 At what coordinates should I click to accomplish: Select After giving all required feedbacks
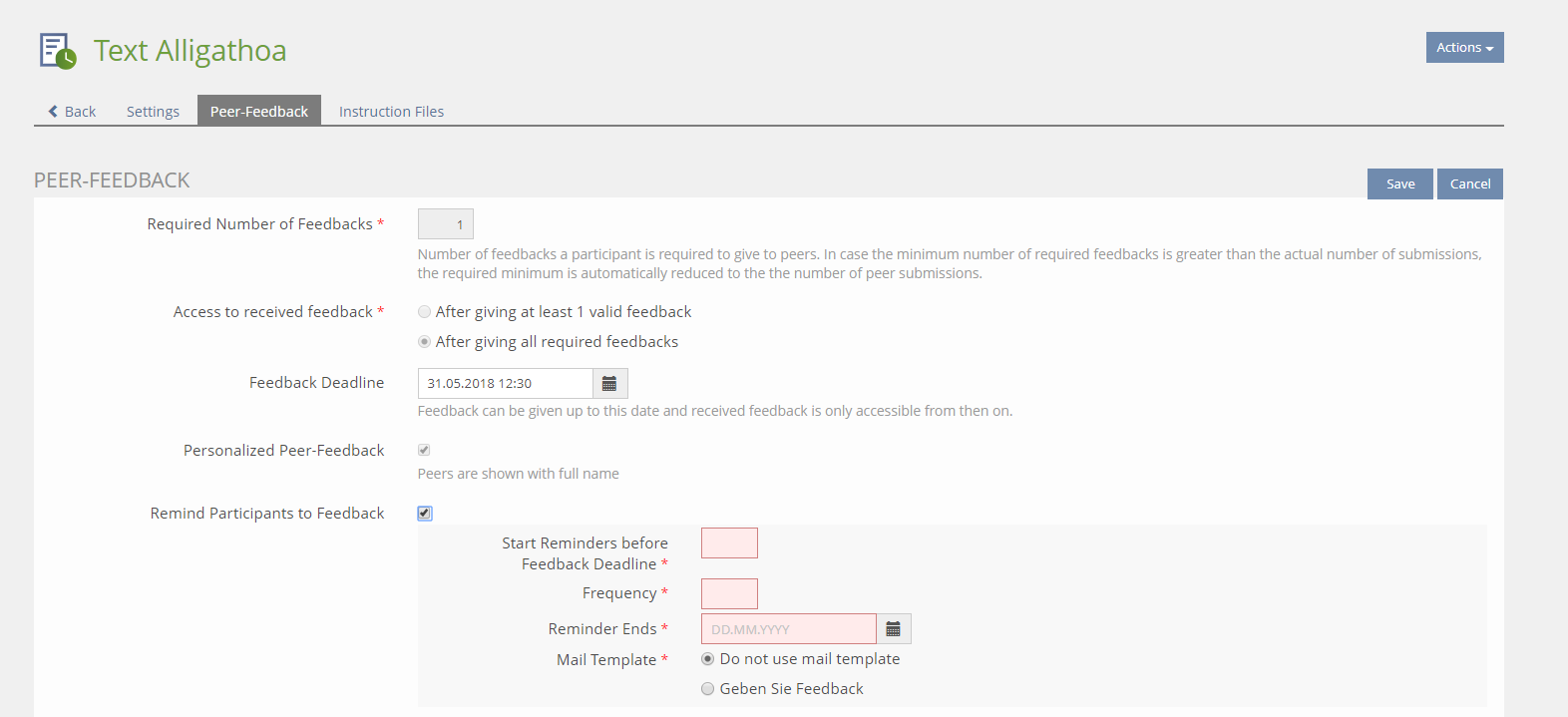coord(425,342)
